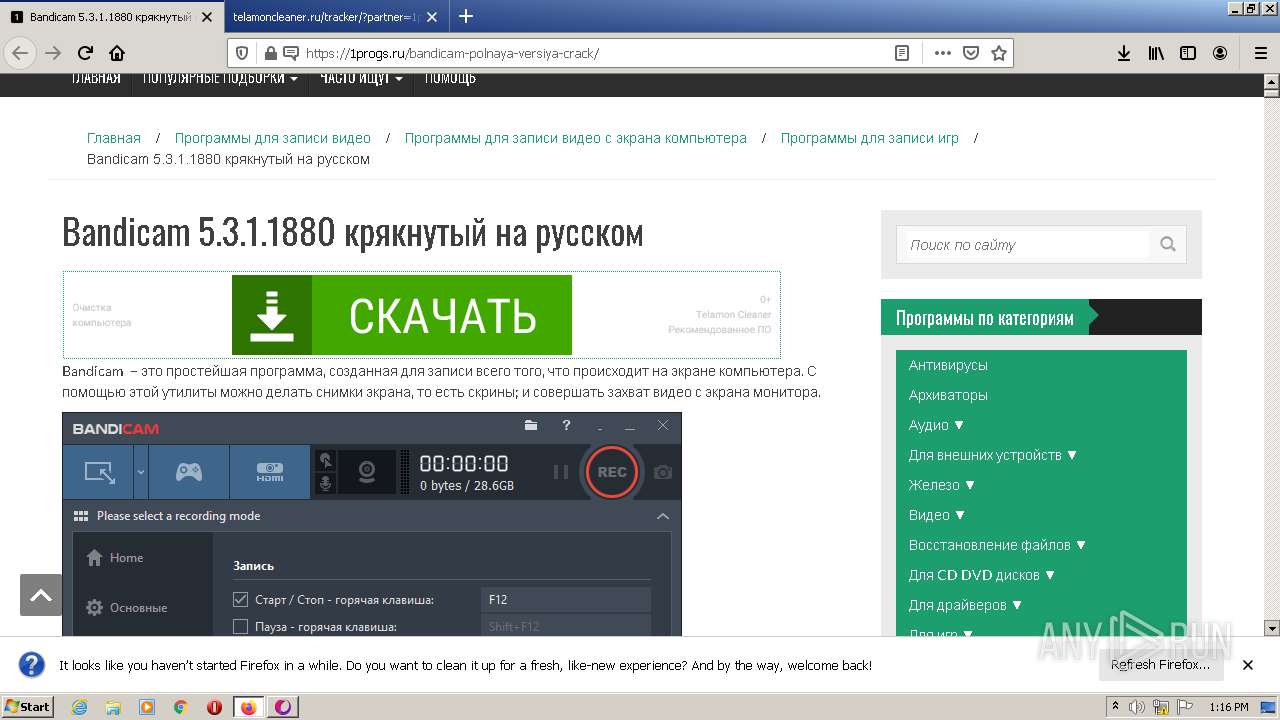
Task: Expand Аудио category
Action: point(936,425)
